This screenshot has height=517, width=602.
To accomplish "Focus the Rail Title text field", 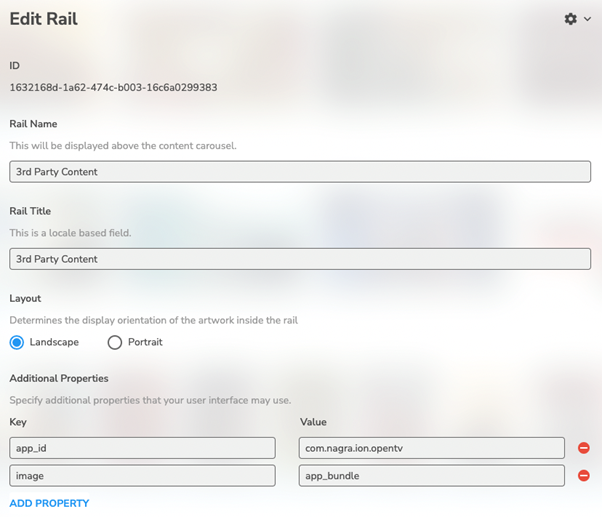I will coord(300,259).
